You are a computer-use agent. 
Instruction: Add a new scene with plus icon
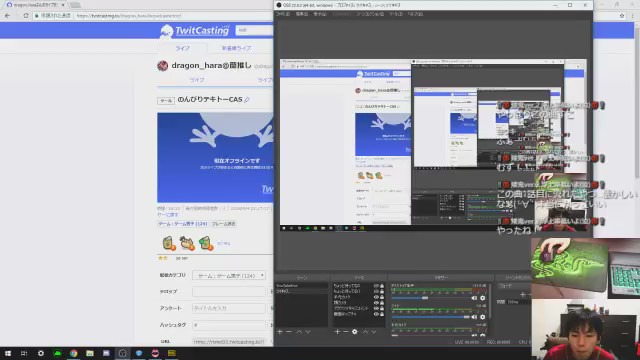(x=280, y=332)
